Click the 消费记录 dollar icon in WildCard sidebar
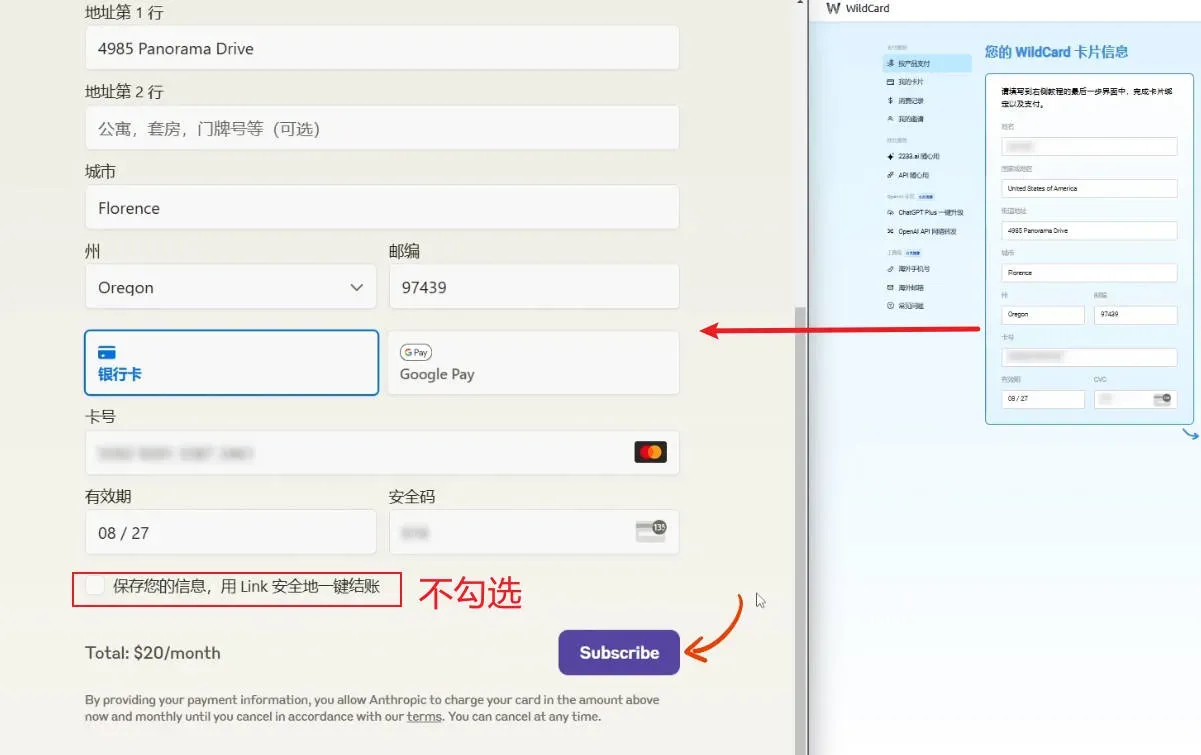This screenshot has height=755, width=1201. pyautogui.click(x=890, y=100)
